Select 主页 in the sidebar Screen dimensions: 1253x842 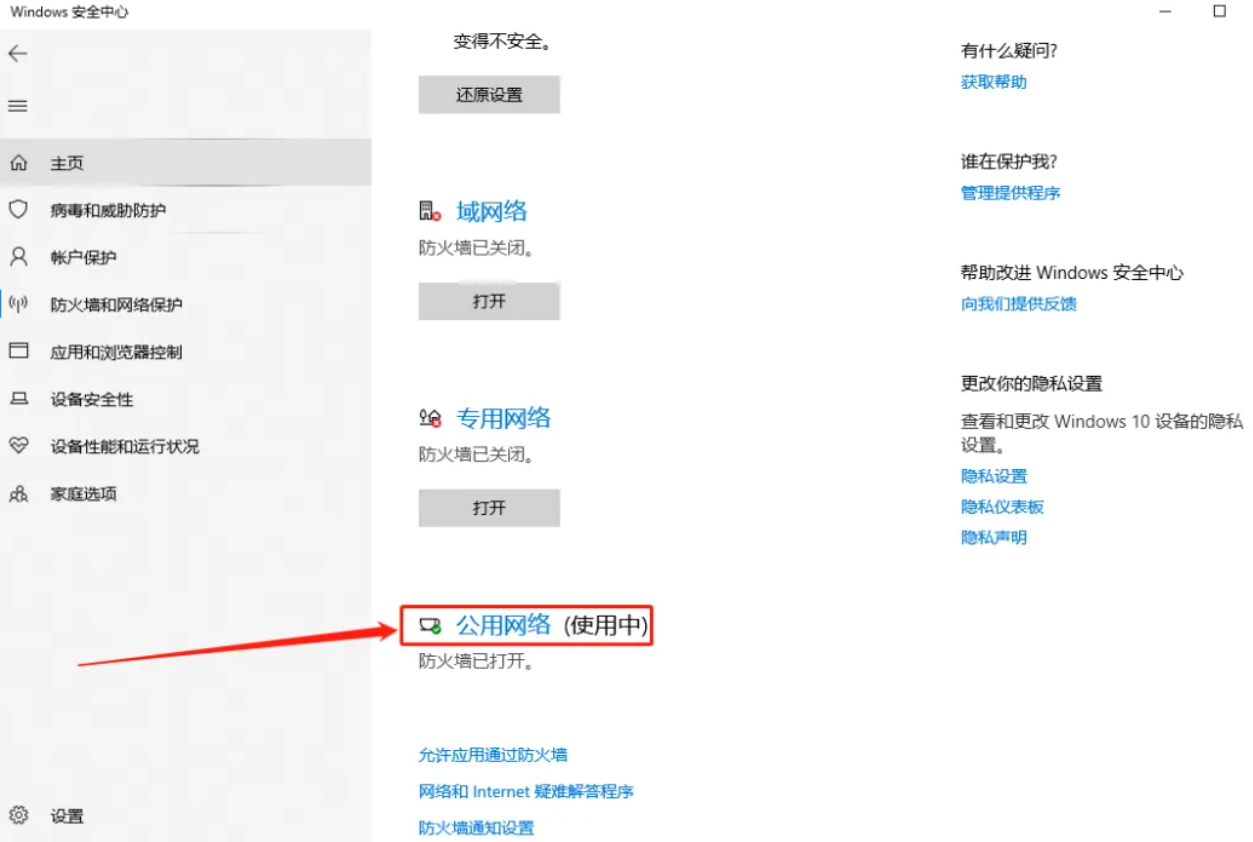186,163
